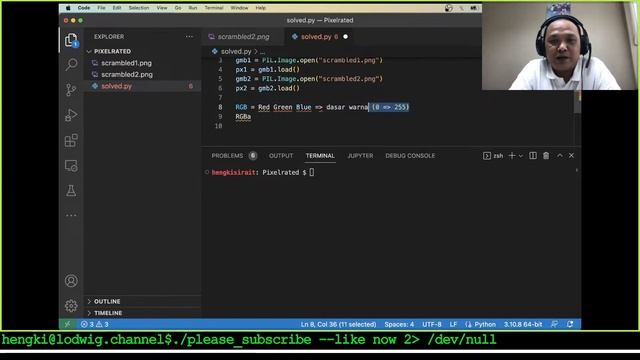Open scrambled1.png in the explorer
The height and width of the screenshot is (360, 640).
(x=126, y=63)
